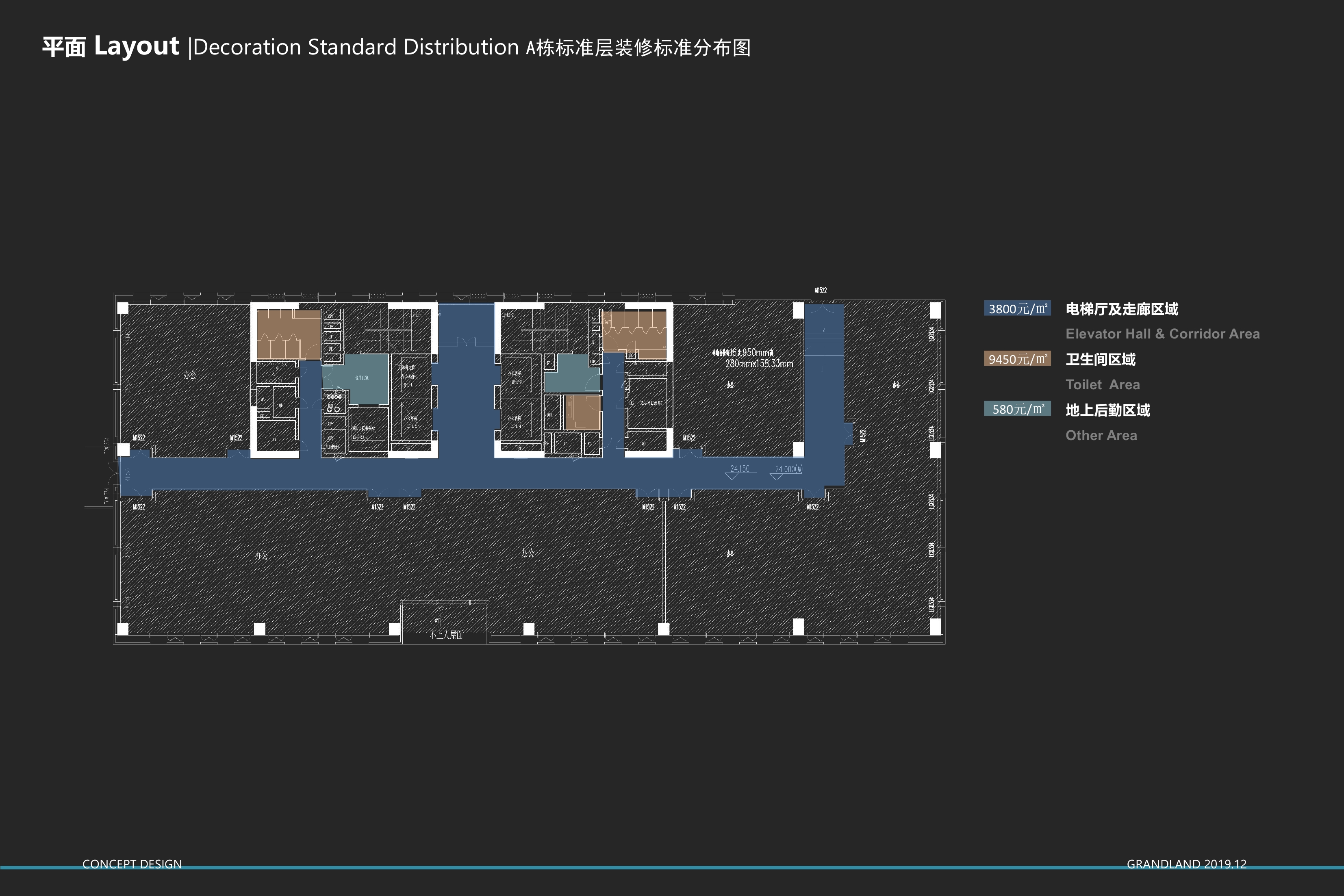This screenshot has width=1344, height=896.
Task: Click the 地上后勤区域 legend heading
Action: 1107,410
